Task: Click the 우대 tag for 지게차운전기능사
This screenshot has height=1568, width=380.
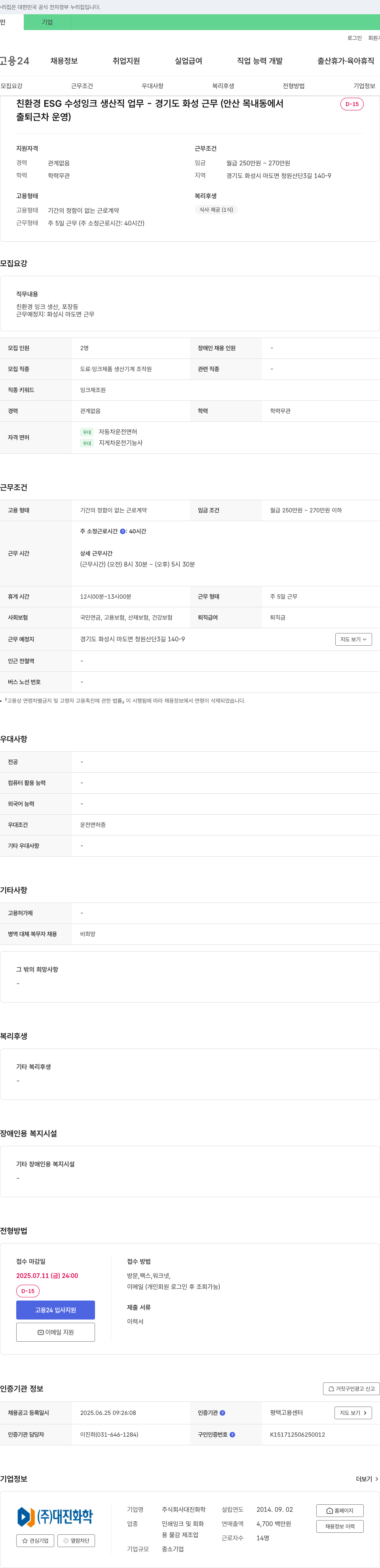Action: pos(87,443)
